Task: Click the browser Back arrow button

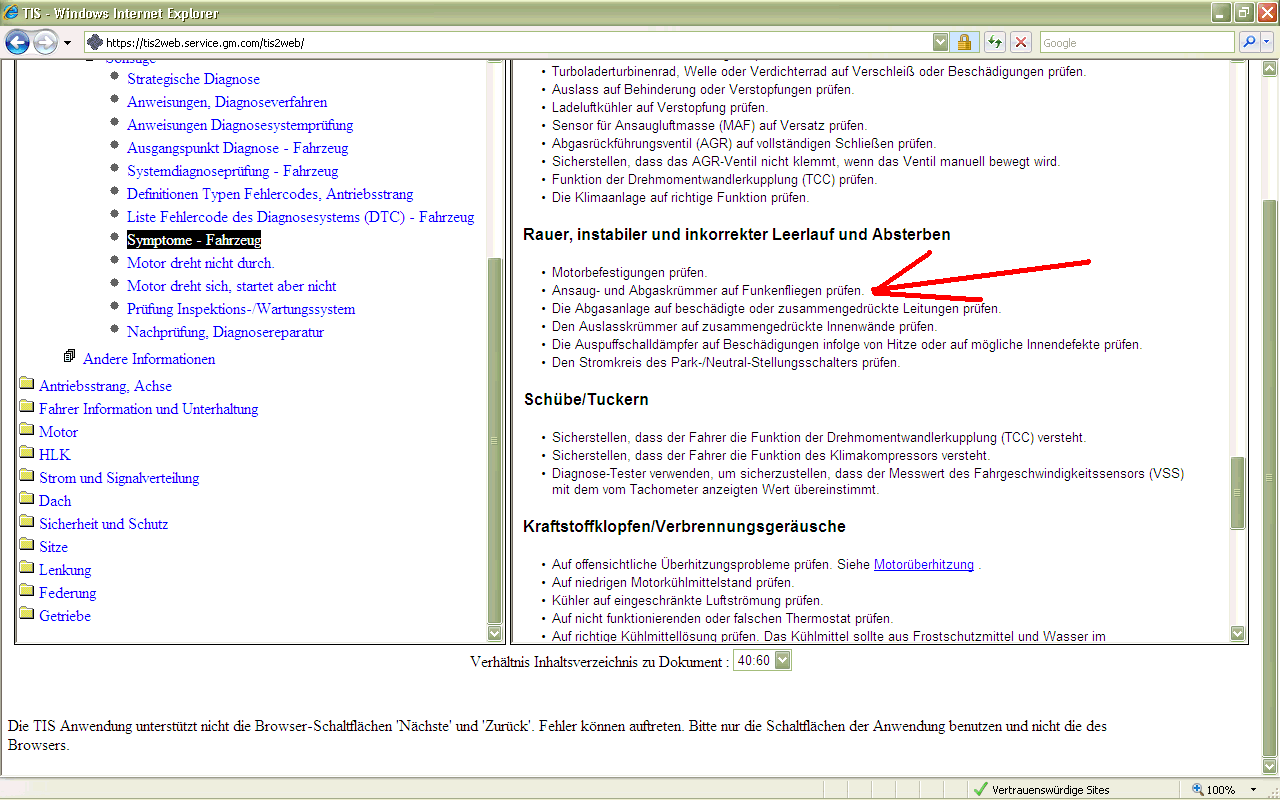Action: pos(18,42)
